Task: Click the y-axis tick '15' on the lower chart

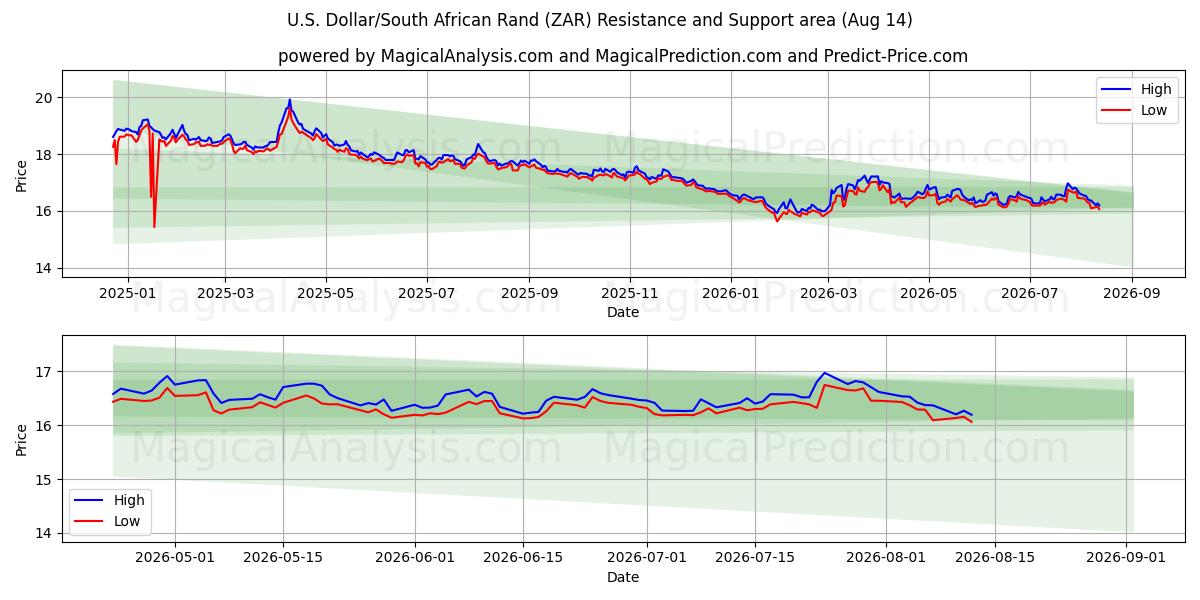Action: [44, 480]
